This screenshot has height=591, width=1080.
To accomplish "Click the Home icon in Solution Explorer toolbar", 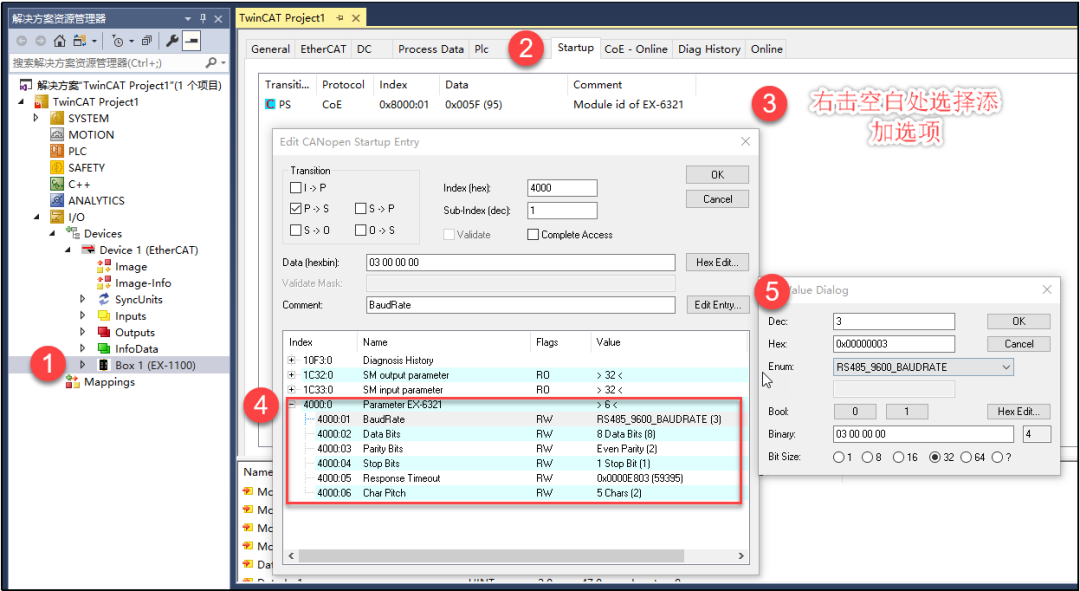I will 60,41.
